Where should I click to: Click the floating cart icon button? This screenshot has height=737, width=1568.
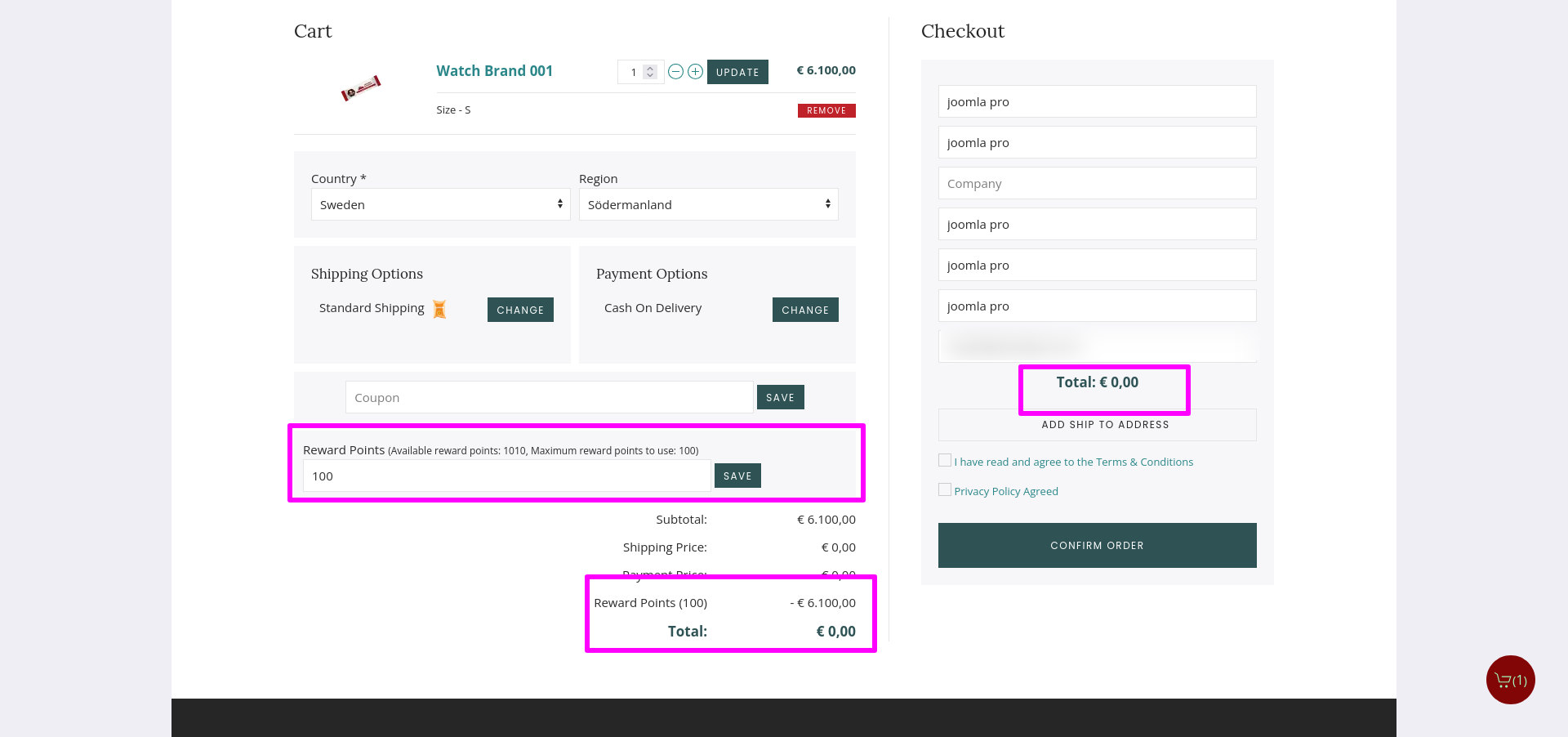[1510, 680]
